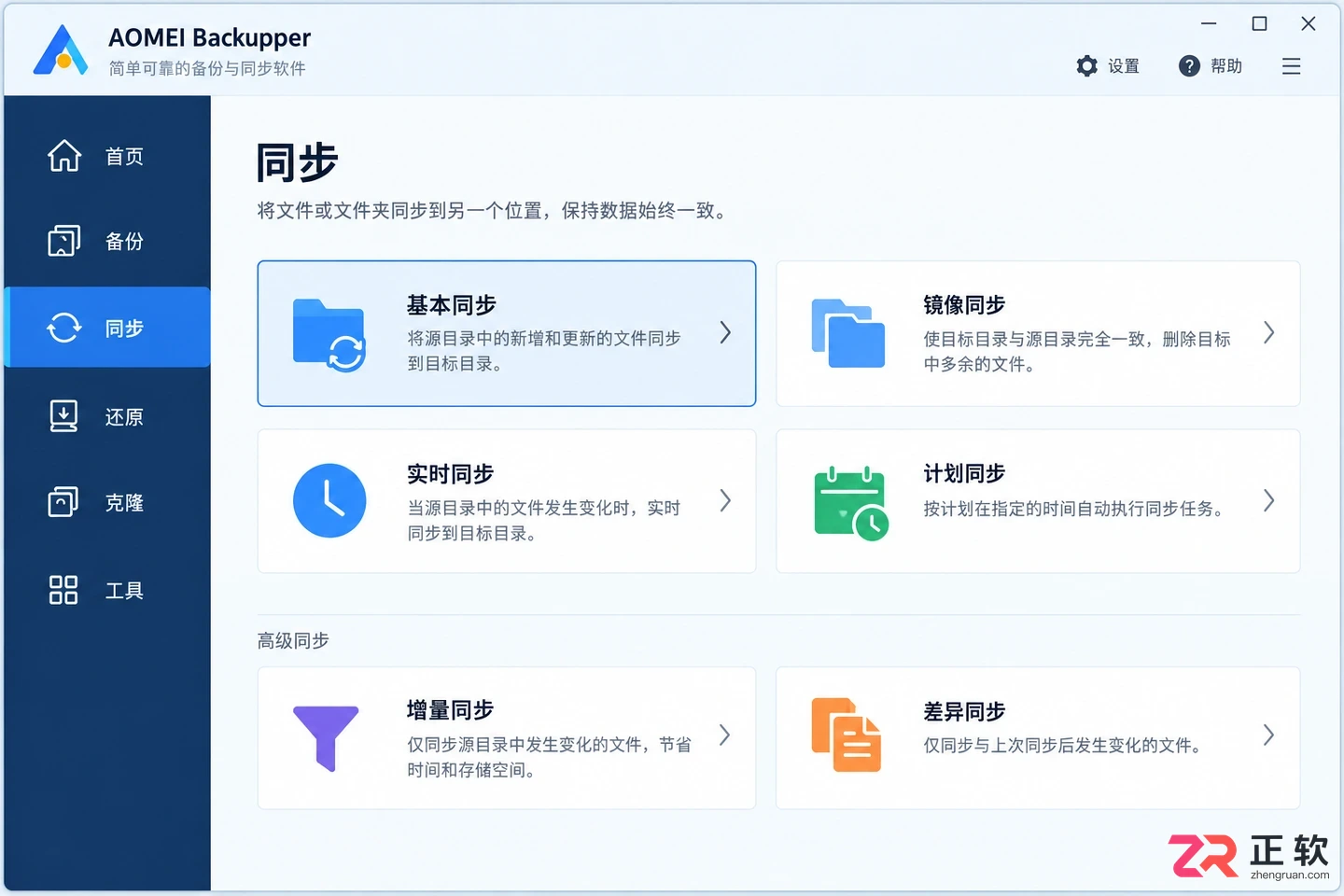Image resolution: width=1344 pixels, height=896 pixels.
Task: Click the clone icon in sidebar
Action: (63, 502)
